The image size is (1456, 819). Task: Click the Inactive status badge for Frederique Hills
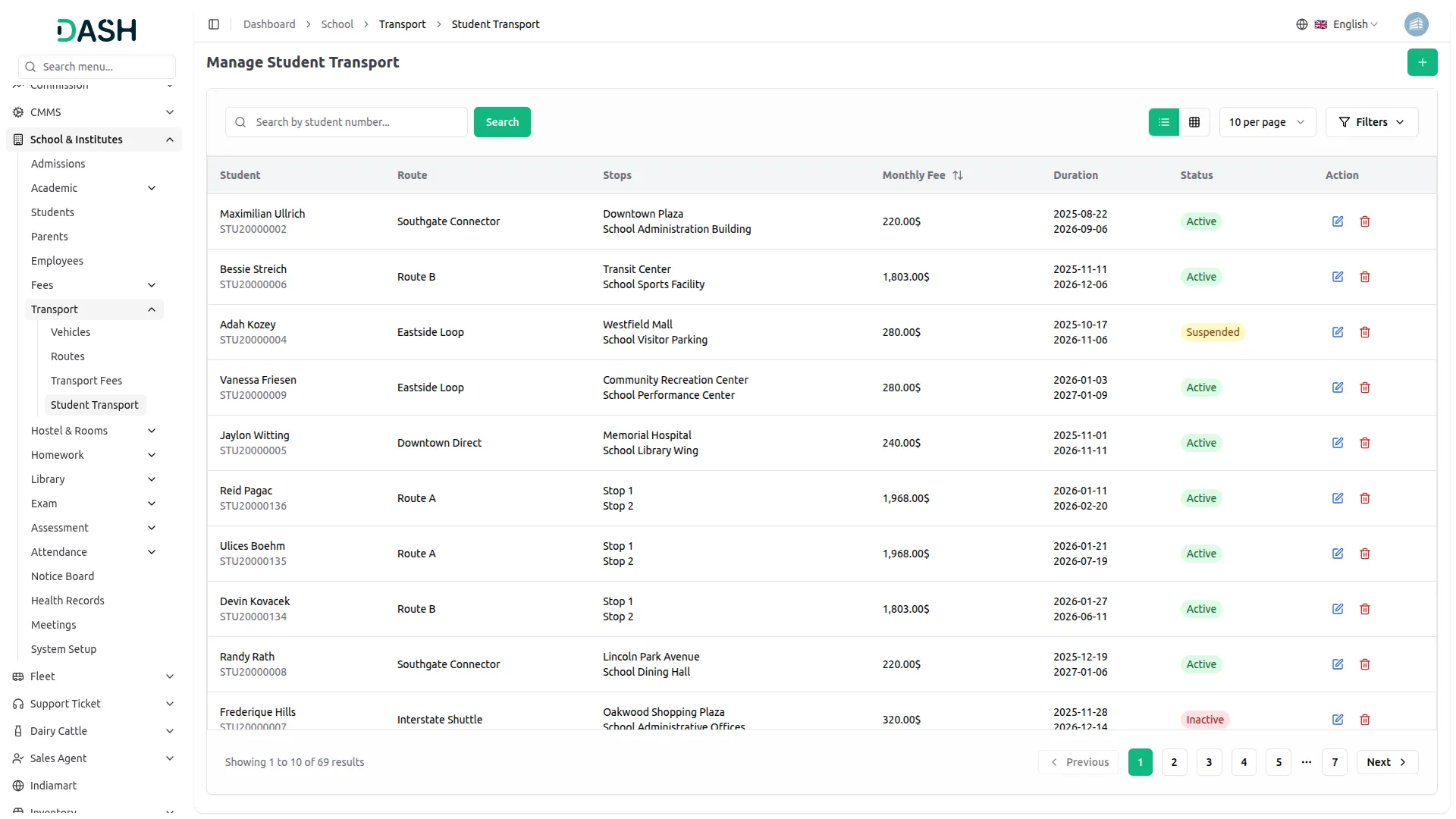click(x=1204, y=720)
